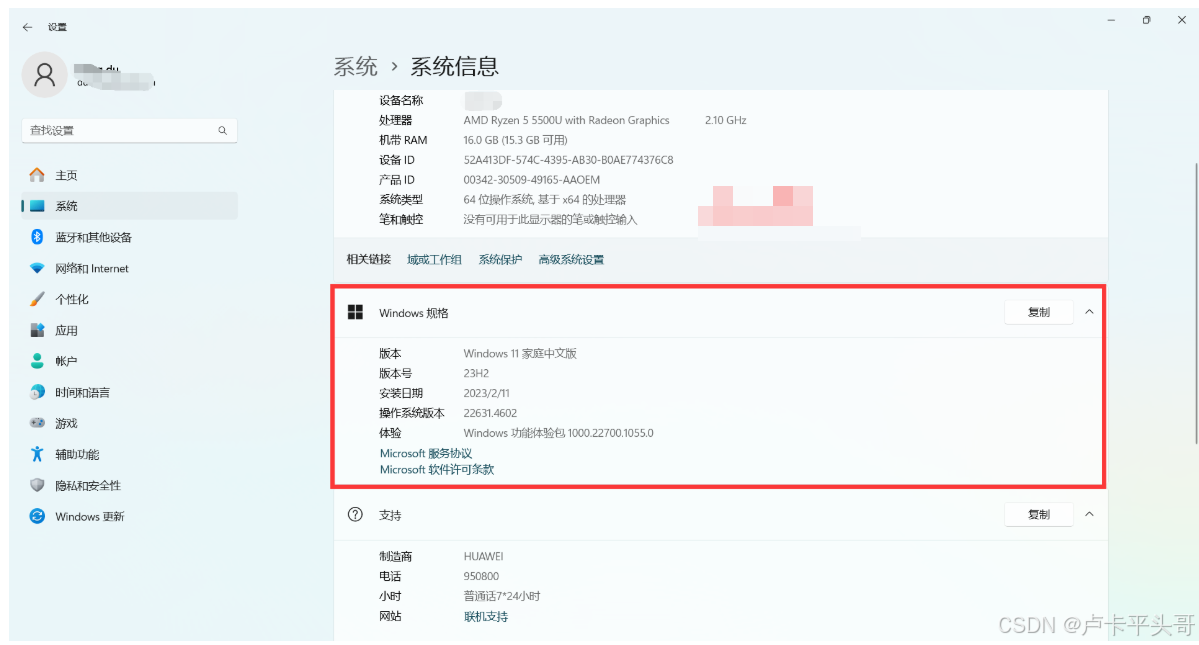Viewport: 1199px width, 645px height.
Task: Select 应用 in the sidebar
Action: tap(129, 330)
